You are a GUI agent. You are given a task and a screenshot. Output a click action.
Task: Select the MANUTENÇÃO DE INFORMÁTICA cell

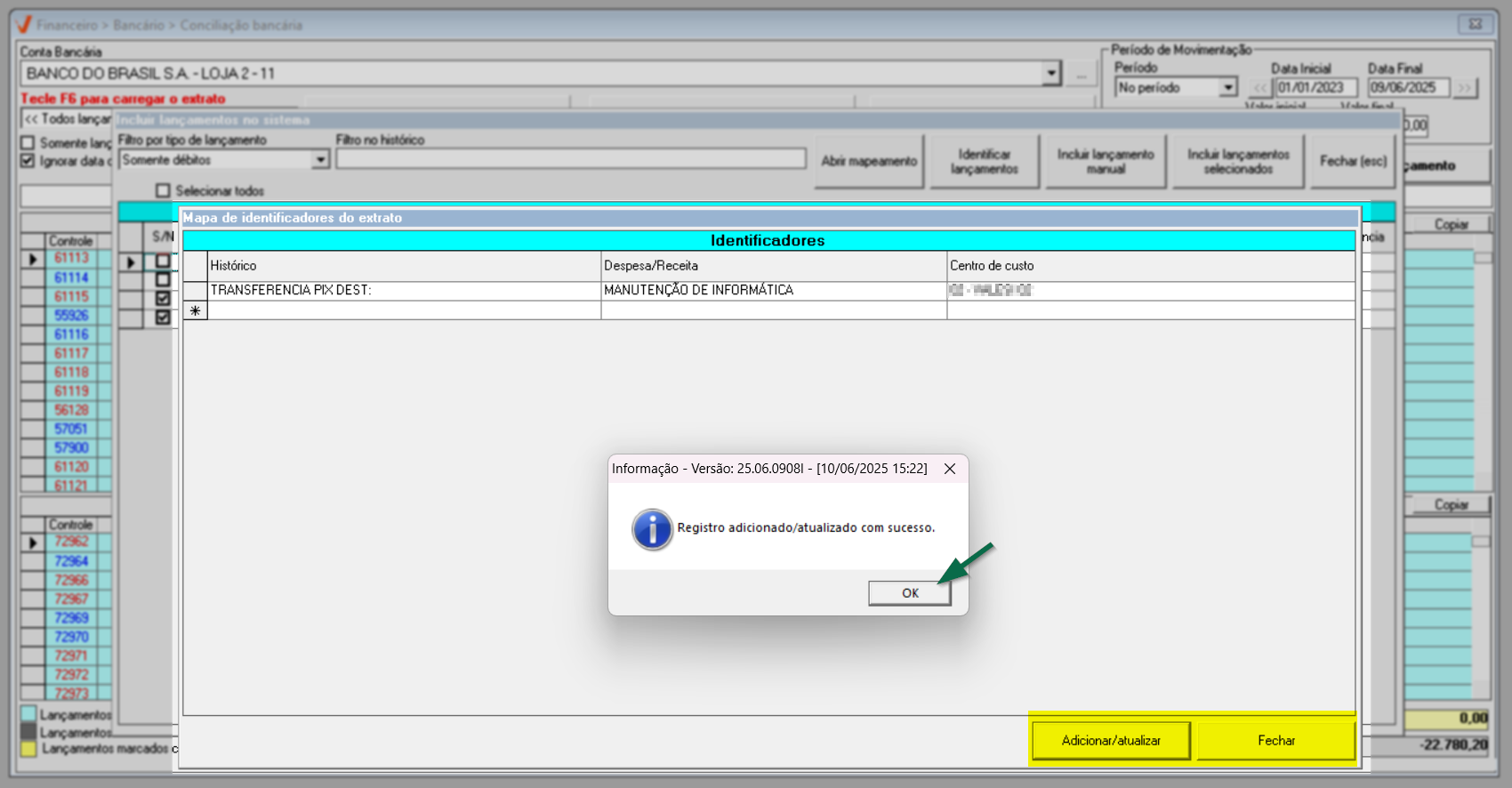774,291
